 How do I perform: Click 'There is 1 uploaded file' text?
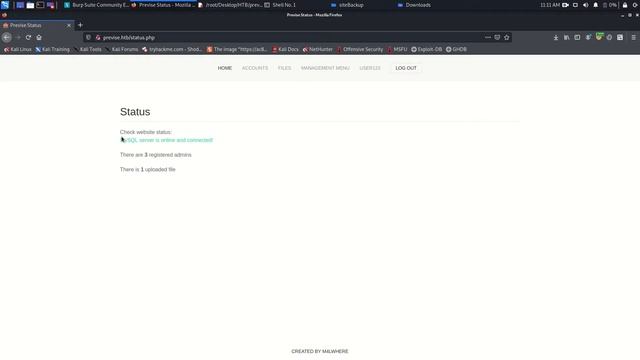pos(147,169)
